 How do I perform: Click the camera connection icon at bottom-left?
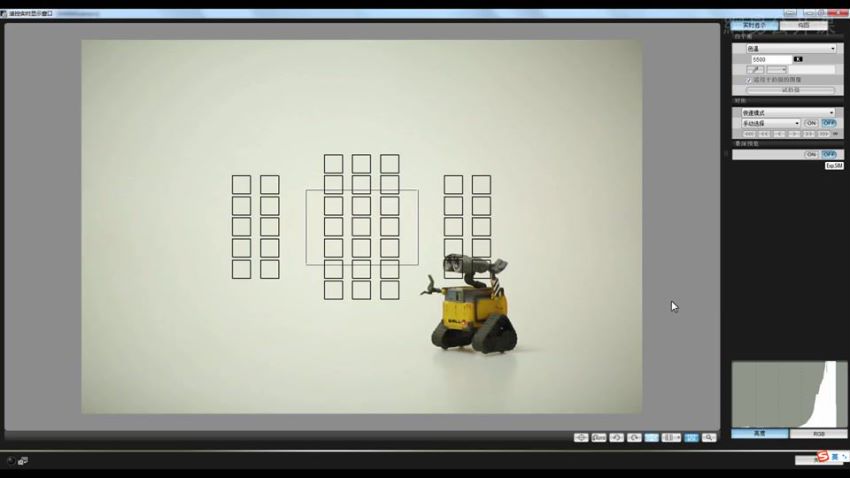(x=23, y=461)
